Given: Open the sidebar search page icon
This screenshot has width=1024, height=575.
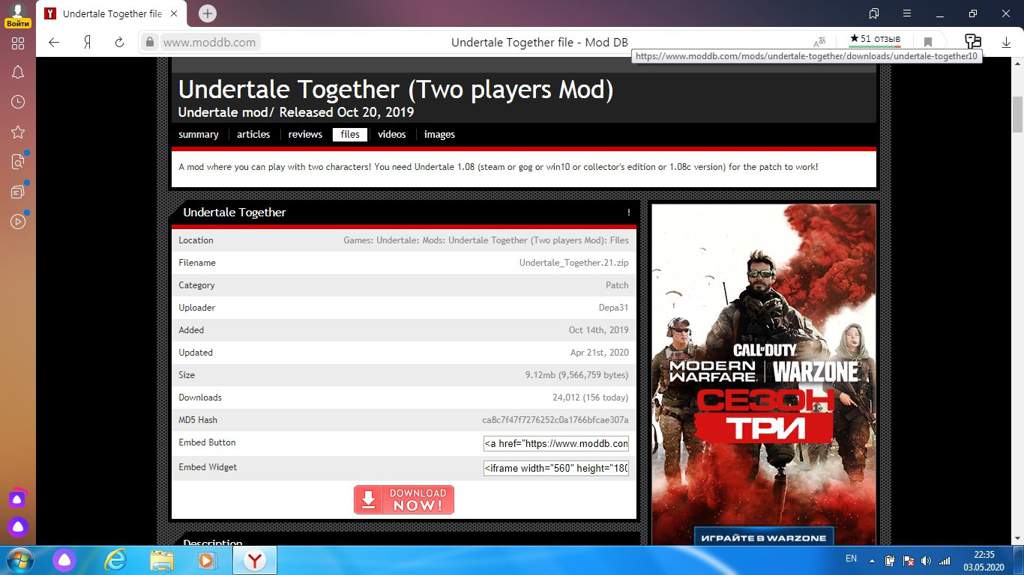Looking at the screenshot, I should coord(18,161).
